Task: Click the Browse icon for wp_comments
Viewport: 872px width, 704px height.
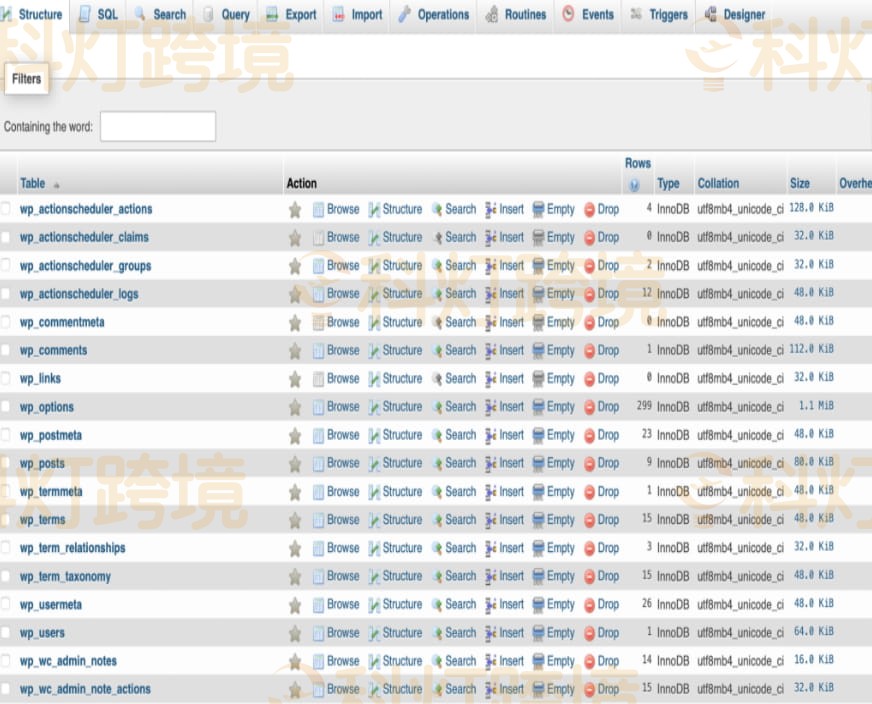Action: (318, 351)
